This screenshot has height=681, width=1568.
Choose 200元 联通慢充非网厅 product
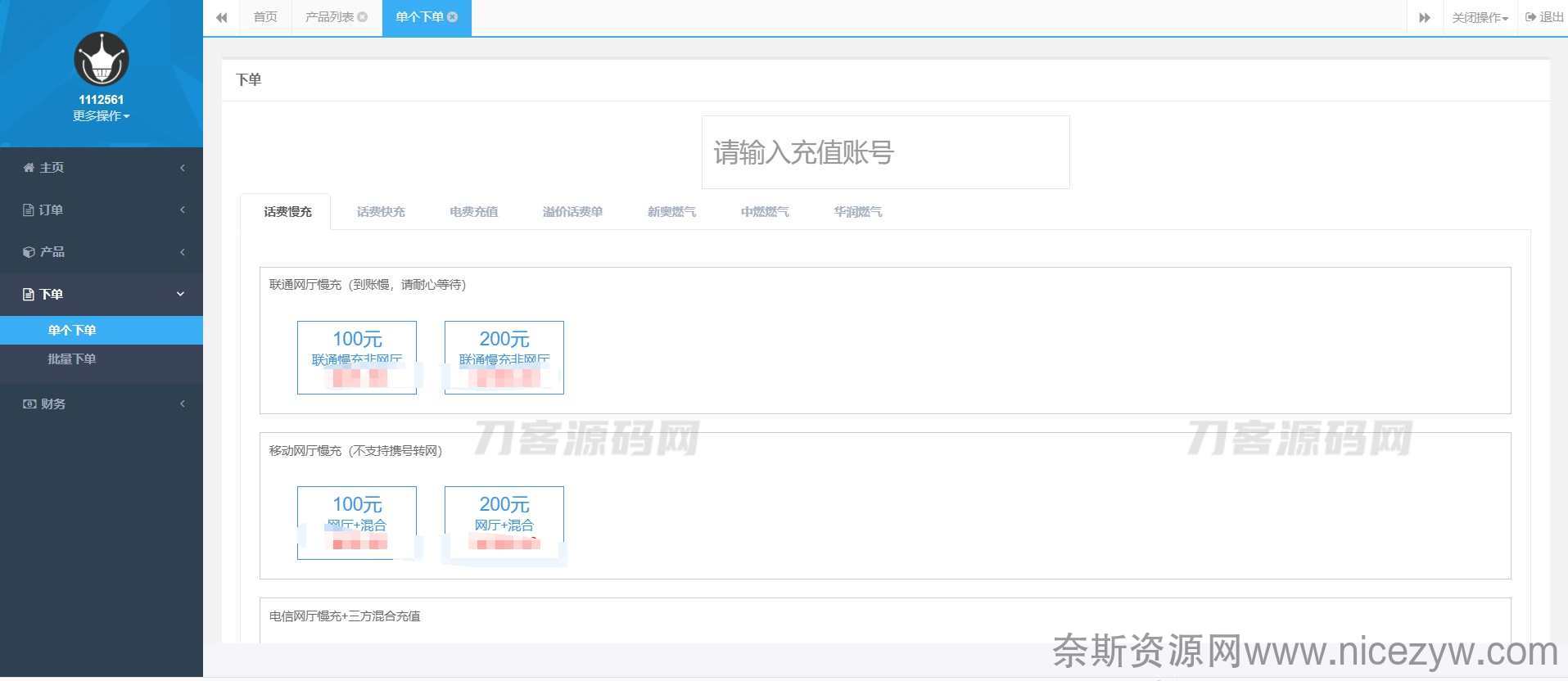click(504, 358)
